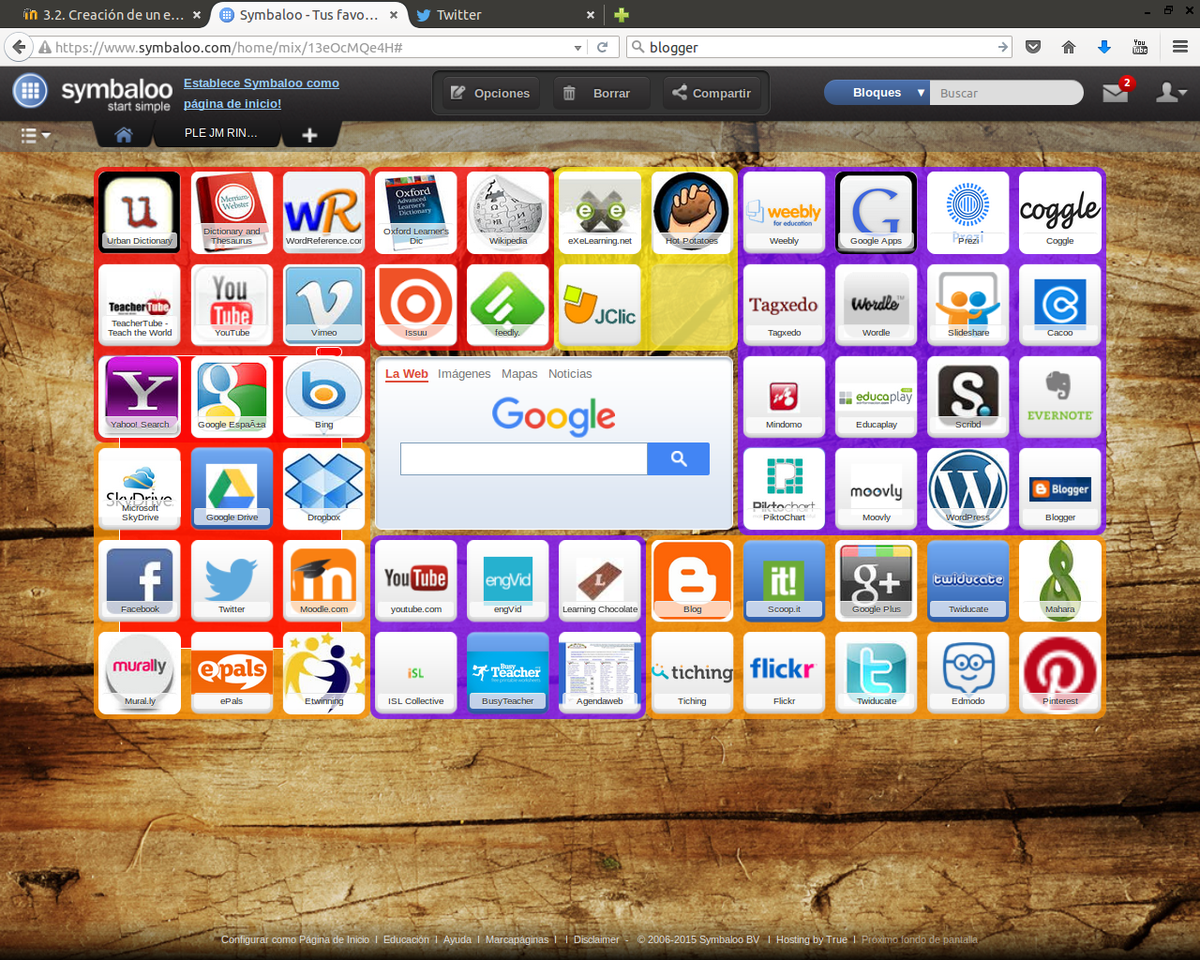Select Imágenes in the Google widget
The width and height of the screenshot is (1200, 960).
coord(464,373)
